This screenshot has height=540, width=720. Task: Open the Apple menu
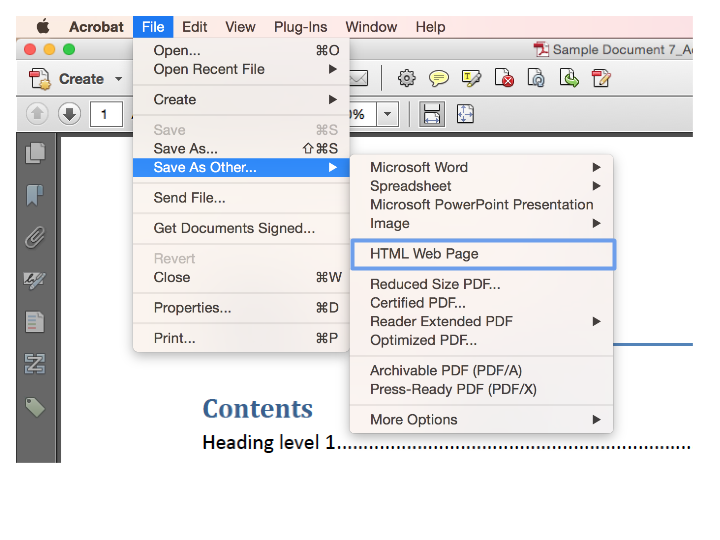(x=43, y=27)
